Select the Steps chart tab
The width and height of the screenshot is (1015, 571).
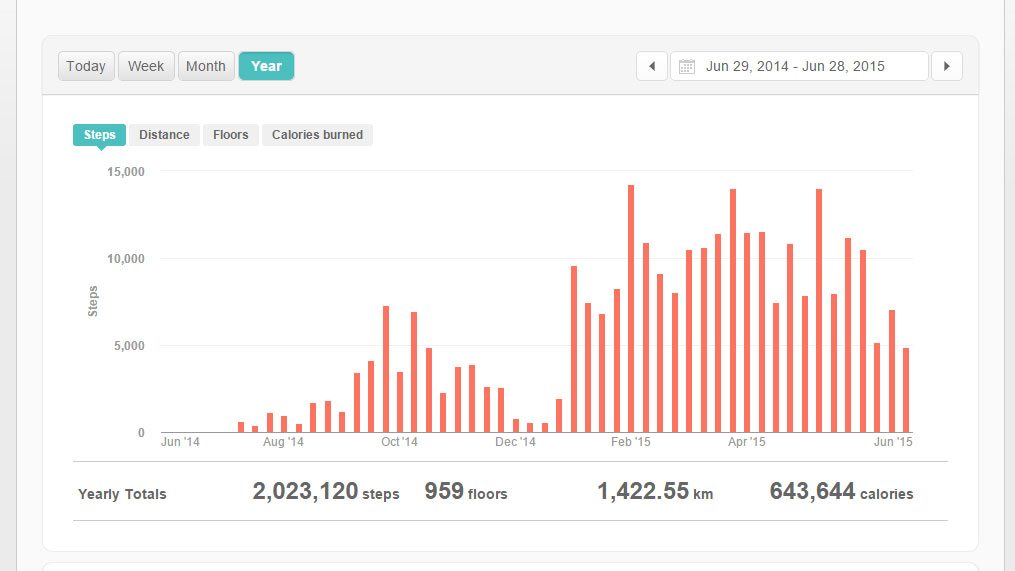click(x=99, y=135)
